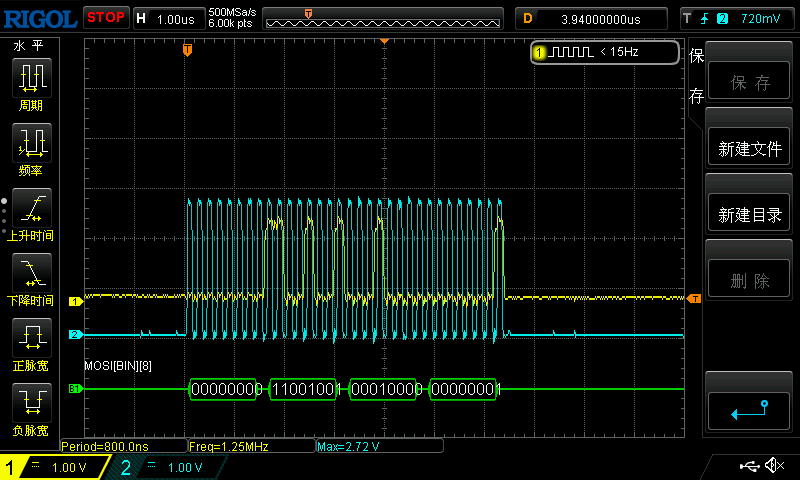
Task: Click the 水平 (Horizontal) menu title
Action: pyautogui.click(x=29, y=46)
